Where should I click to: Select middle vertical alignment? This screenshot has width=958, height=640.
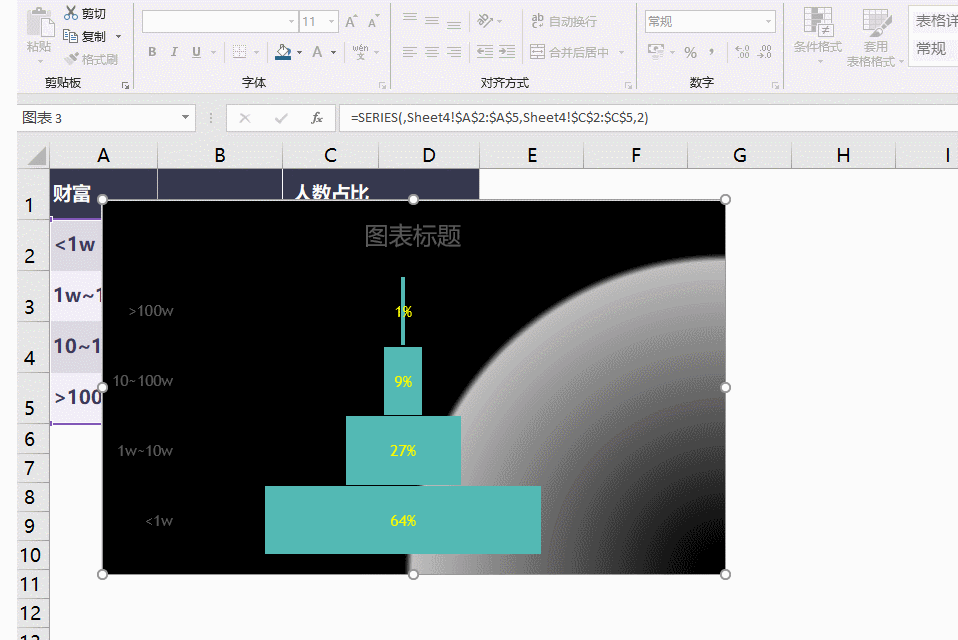pyautogui.click(x=432, y=21)
